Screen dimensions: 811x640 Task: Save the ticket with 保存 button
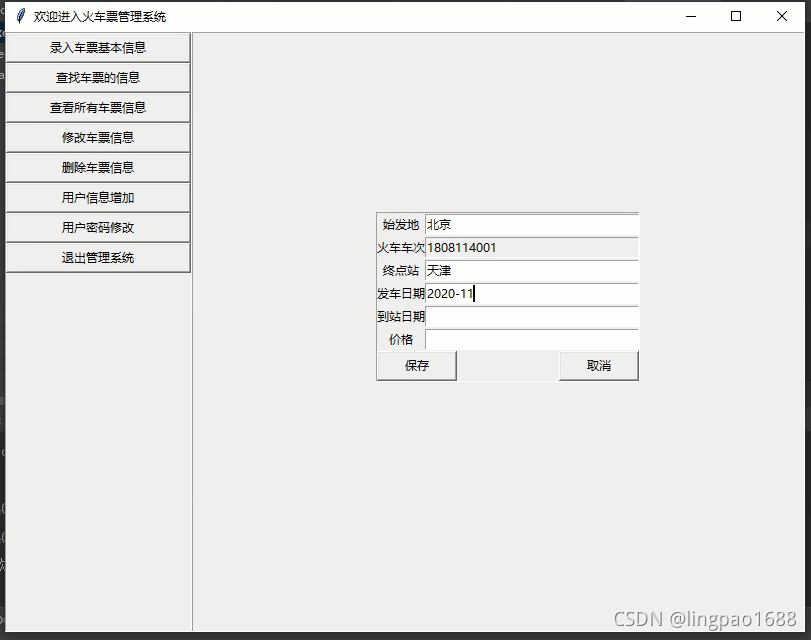417,366
